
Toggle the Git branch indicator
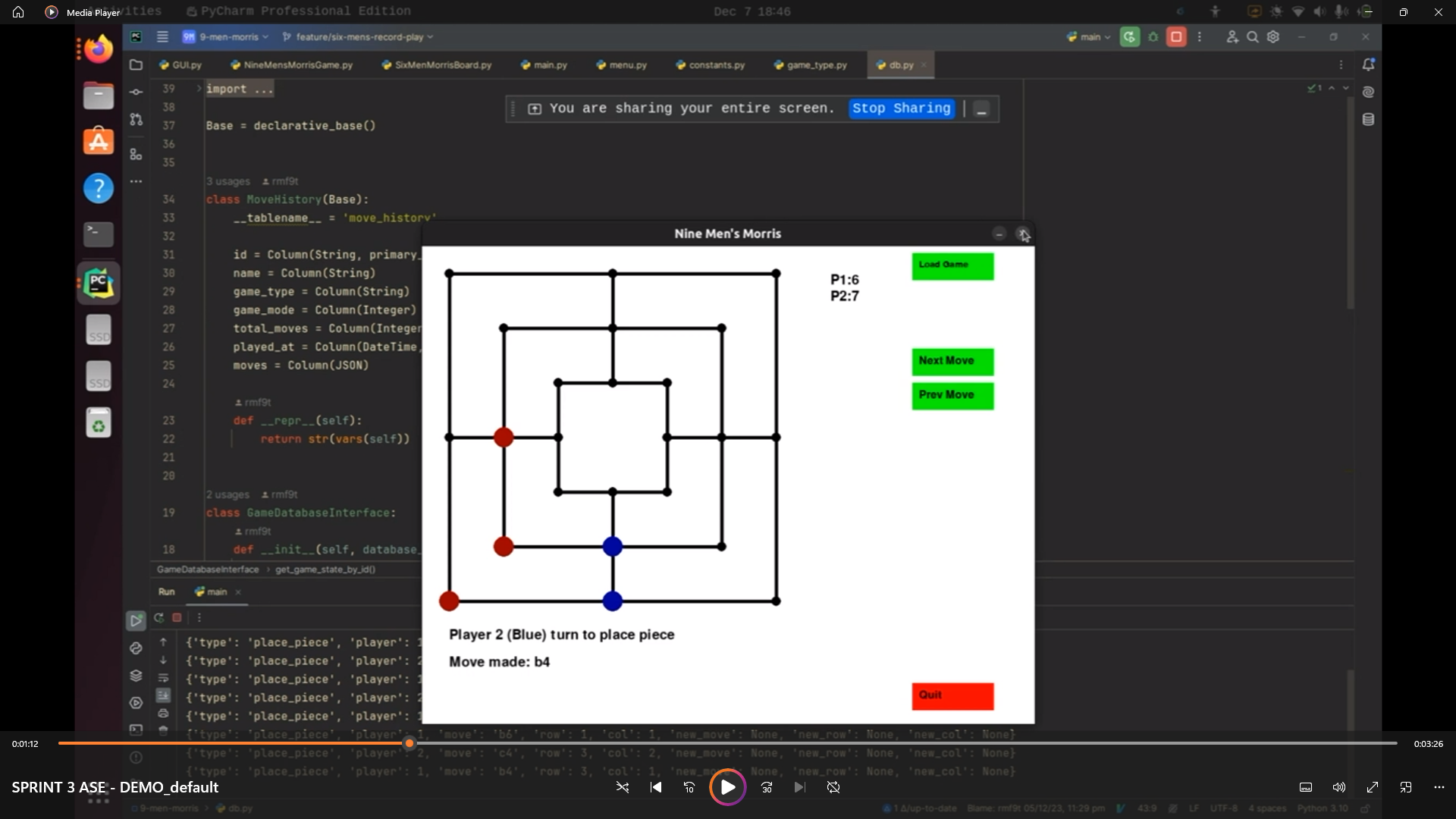tap(360, 37)
